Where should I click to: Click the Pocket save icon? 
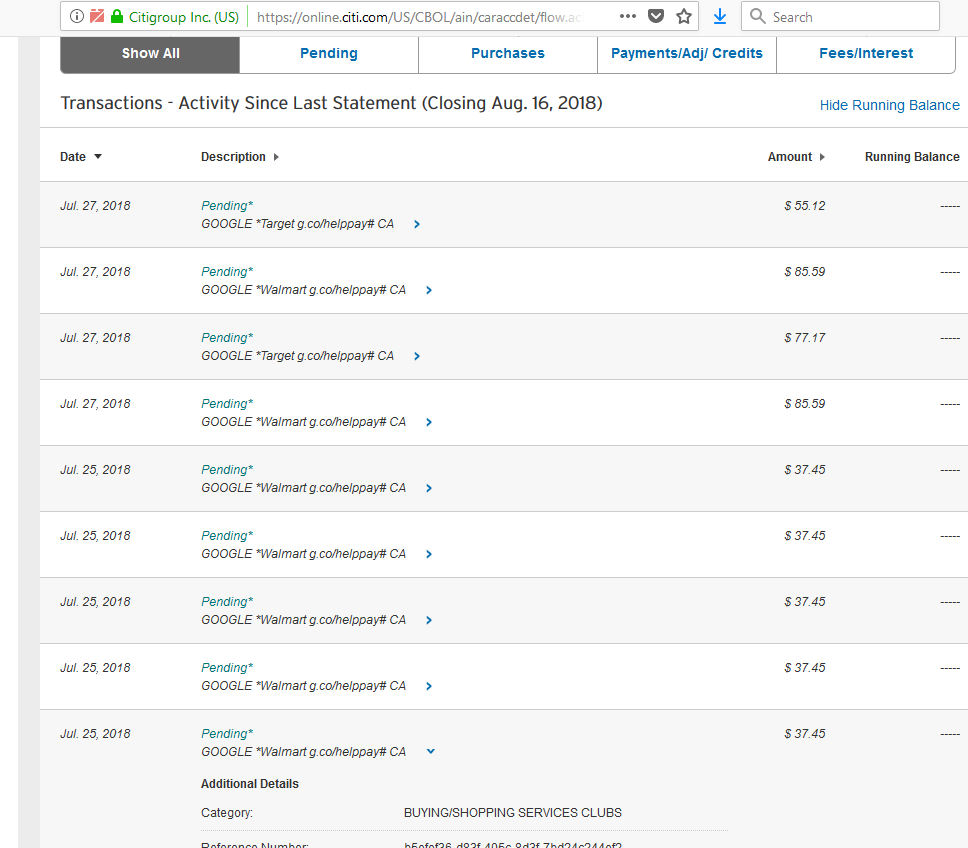656,17
